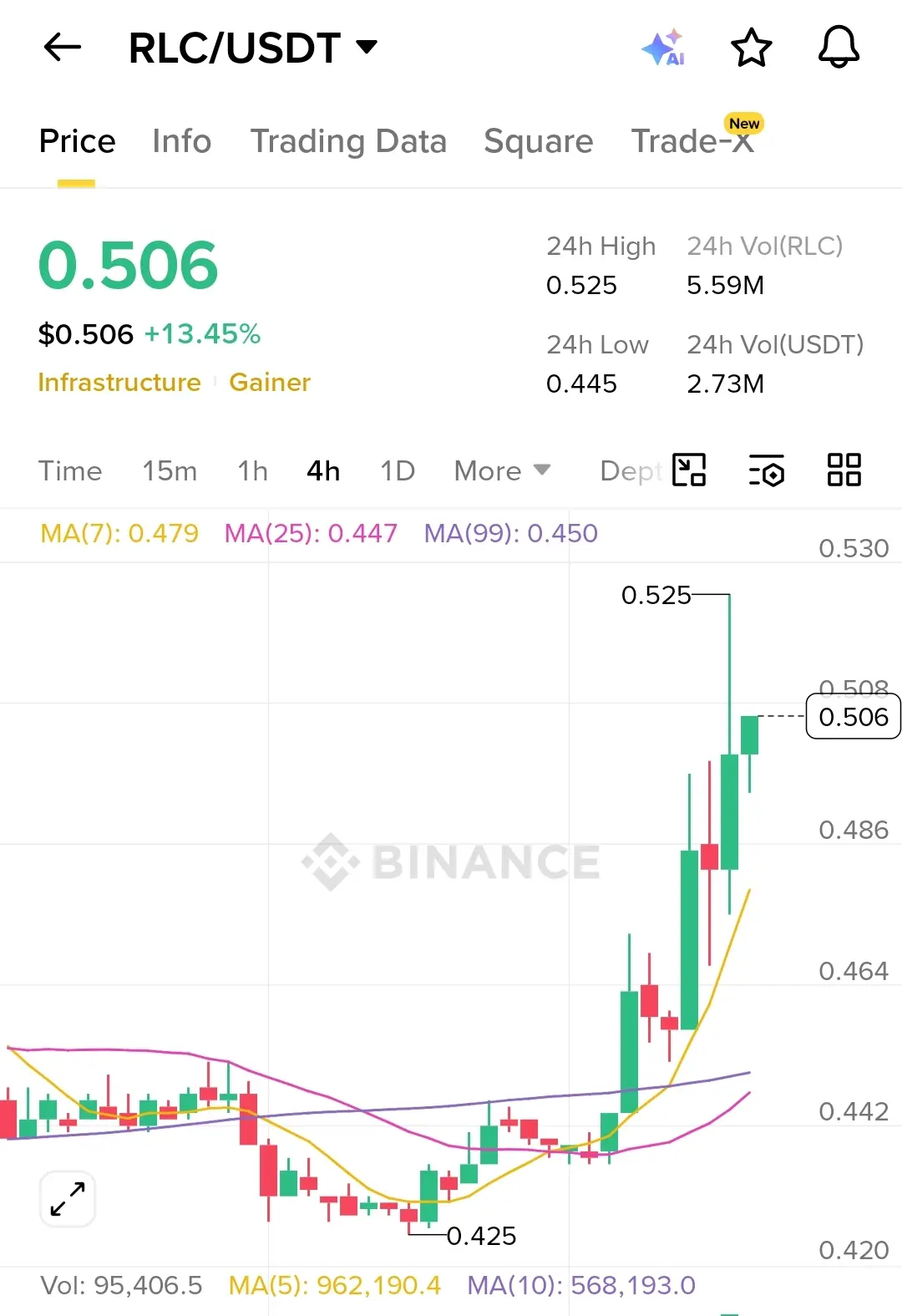
Task: Tap the large 0.506 price value
Action: [128, 266]
